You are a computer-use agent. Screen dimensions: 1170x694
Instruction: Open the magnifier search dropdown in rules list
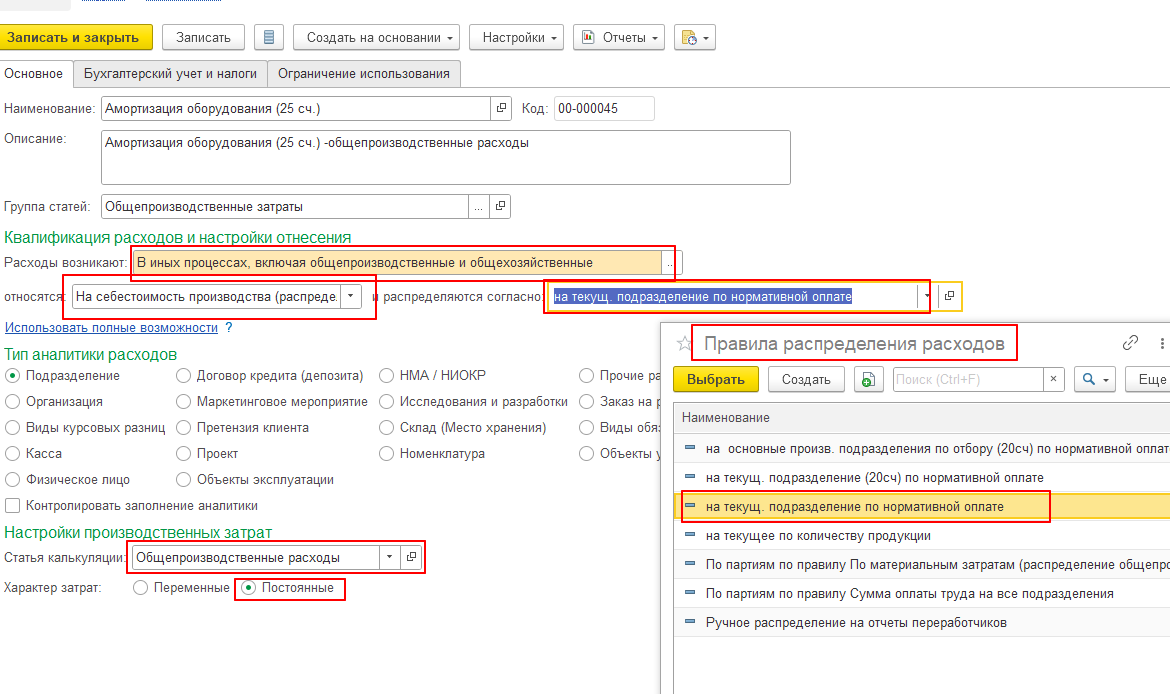[x=1095, y=380]
